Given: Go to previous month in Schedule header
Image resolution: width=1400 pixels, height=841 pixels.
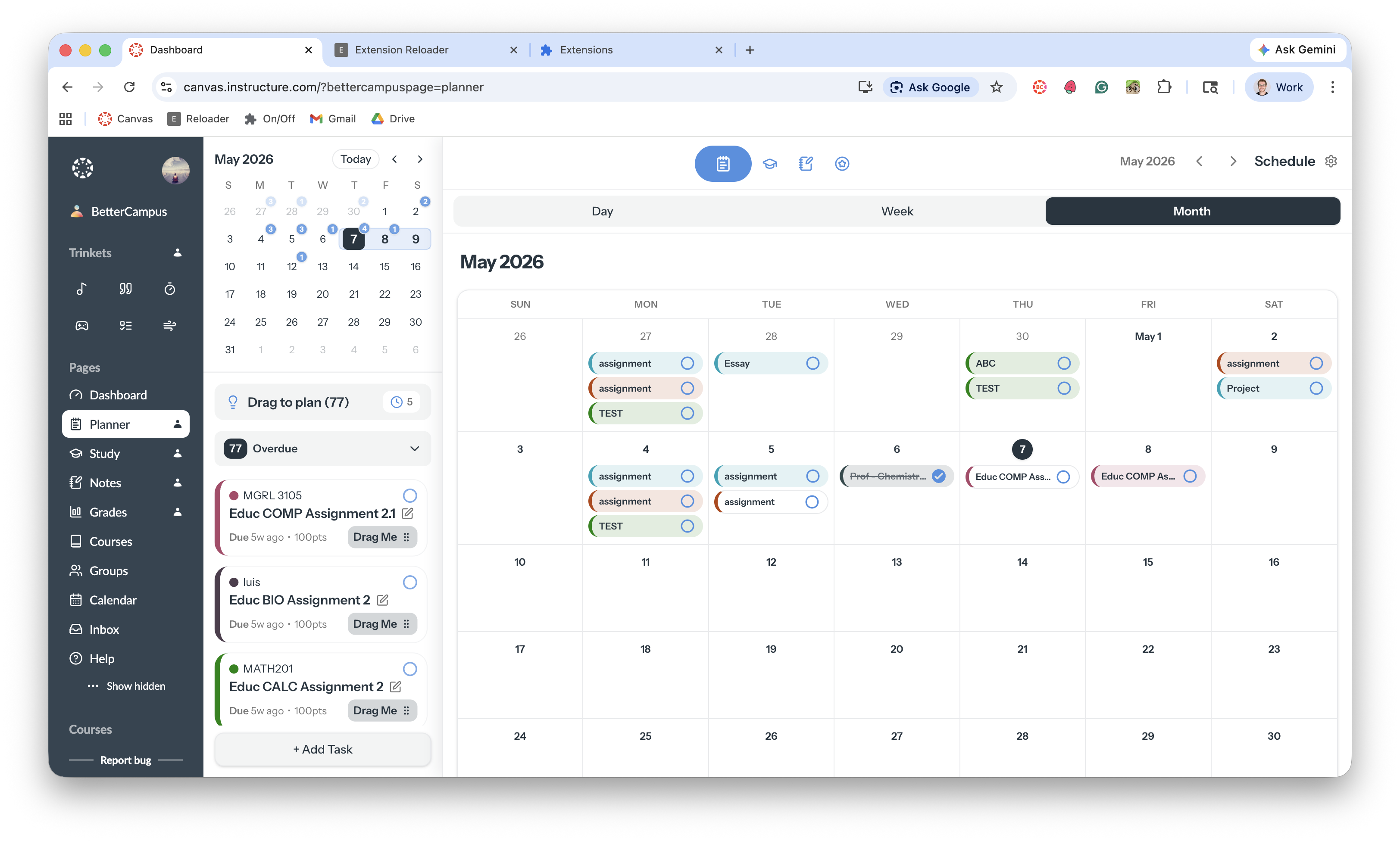Looking at the screenshot, I should tap(1199, 162).
